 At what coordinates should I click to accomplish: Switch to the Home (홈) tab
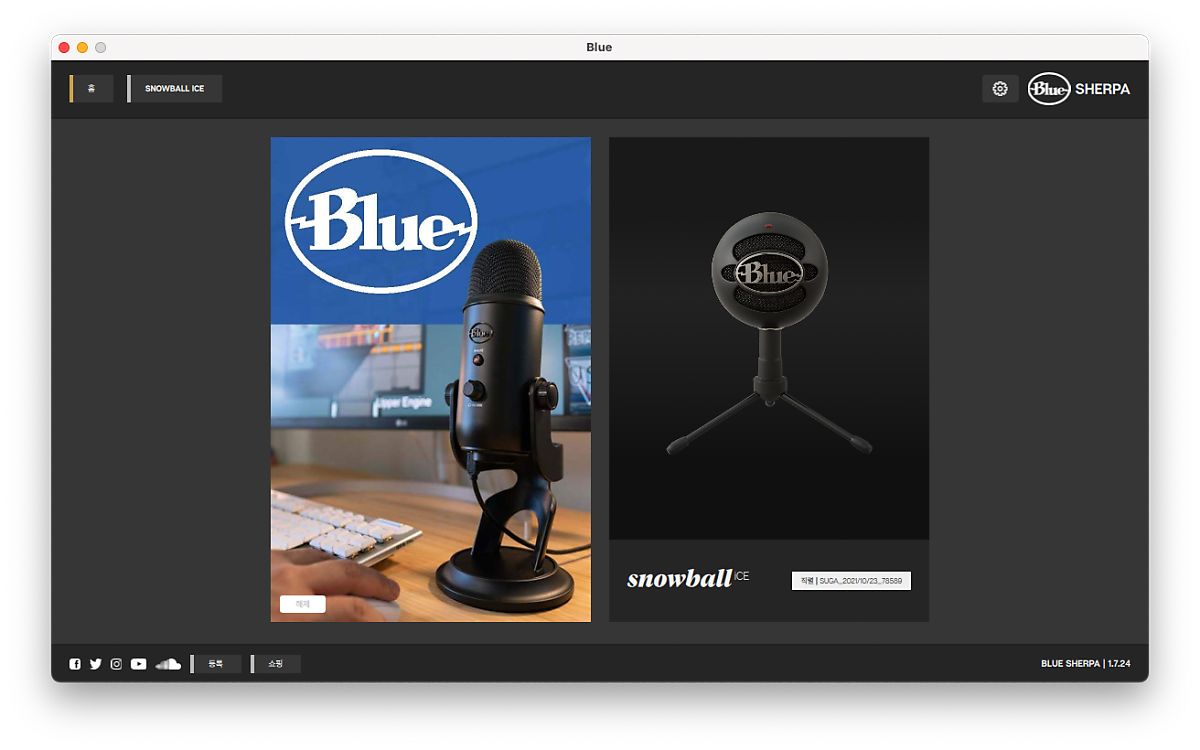click(x=91, y=89)
